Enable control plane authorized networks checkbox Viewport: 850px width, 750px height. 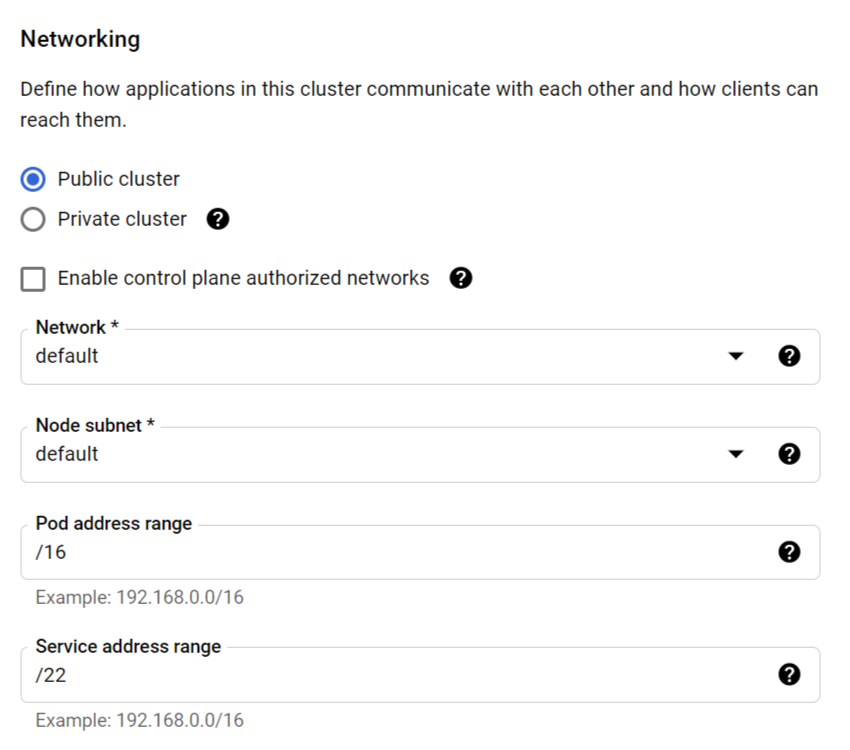pyautogui.click(x=33, y=279)
